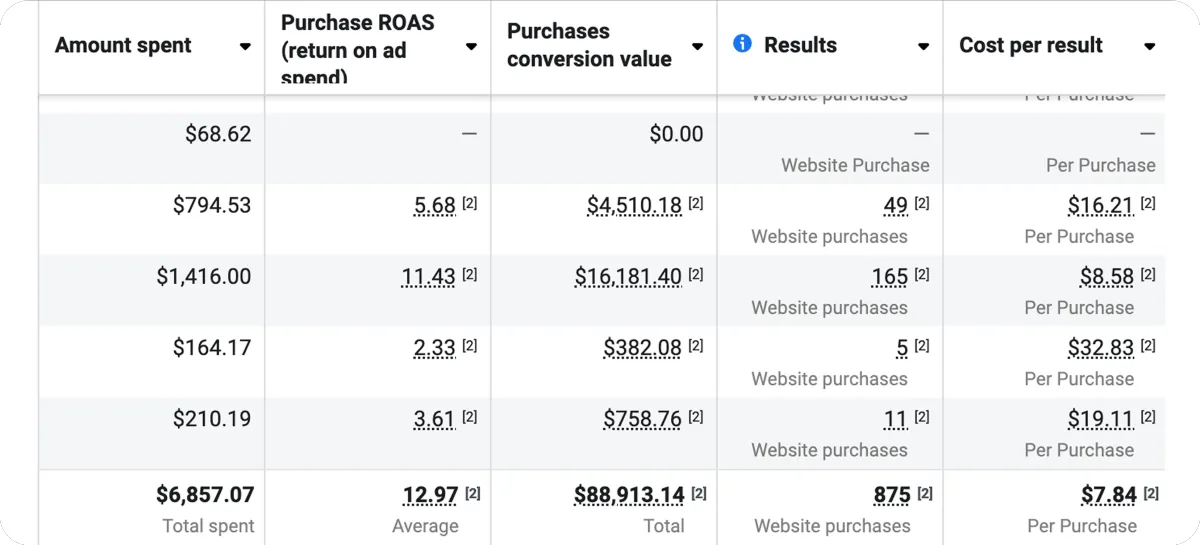The width and height of the screenshot is (1200, 545).
Task: Open the Cost per result dropdown arrow
Action: (x=1149, y=46)
